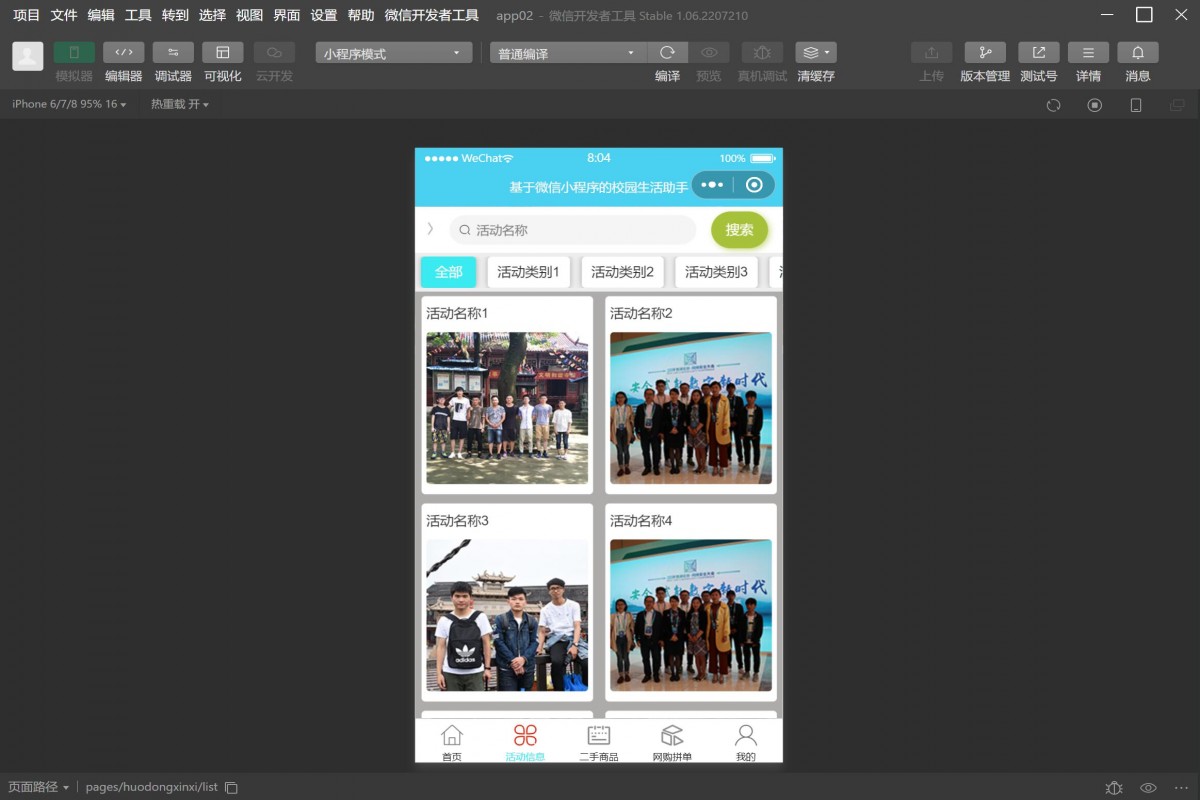
Task: Click the compile refresh icon
Action: tap(668, 53)
